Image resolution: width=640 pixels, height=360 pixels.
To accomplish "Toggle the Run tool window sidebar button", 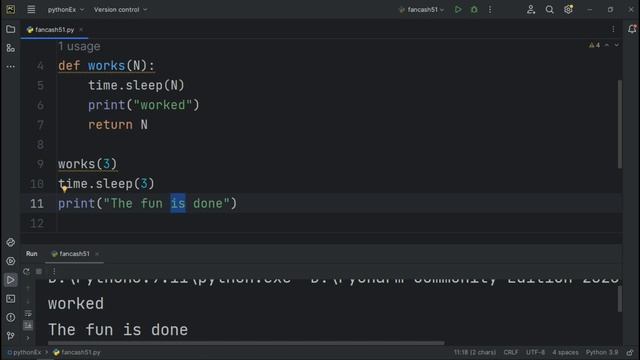I will coord(11,280).
